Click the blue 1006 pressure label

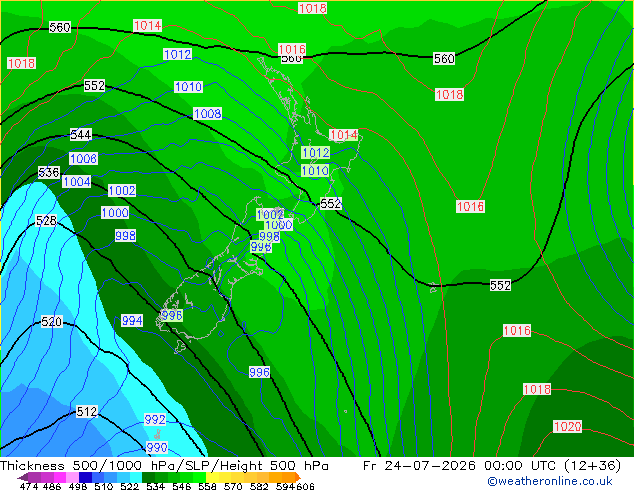84,158
